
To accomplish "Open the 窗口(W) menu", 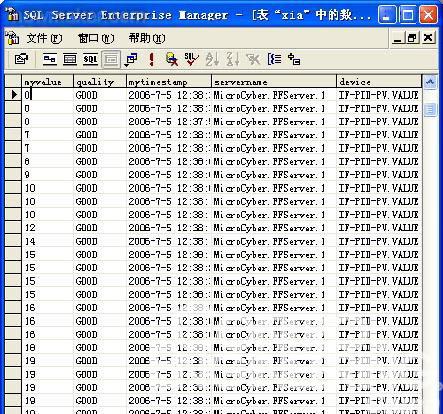I will [x=96, y=38].
